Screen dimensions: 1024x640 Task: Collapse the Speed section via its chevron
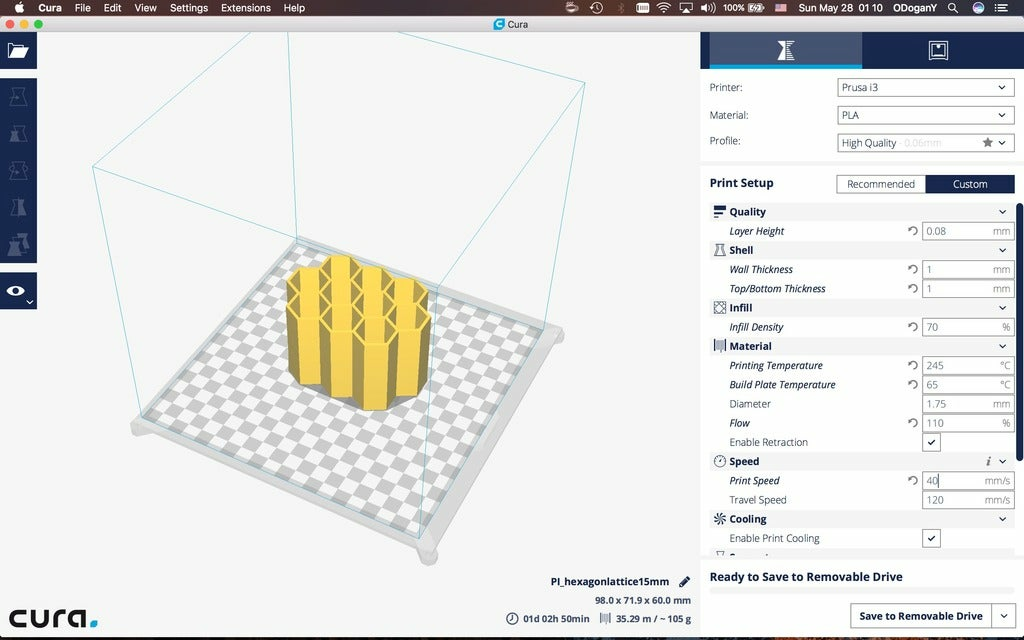coord(1002,461)
